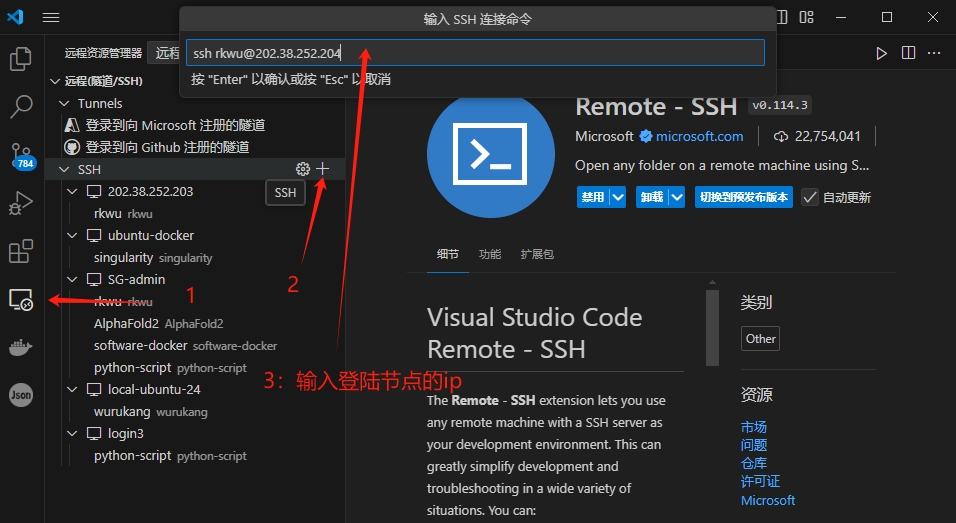The width and height of the screenshot is (956, 523).
Task: Click the Microsoft publisher name
Action: click(x=604, y=137)
